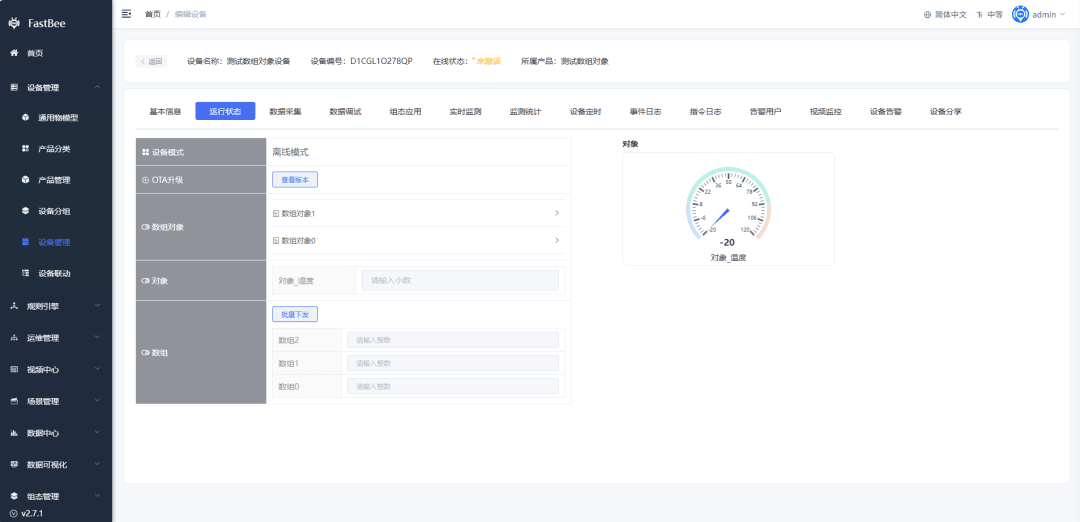Click the 组态管理 icon in sidebar
Screen dimensions: 1080x522
pyautogui.click(x=14, y=497)
